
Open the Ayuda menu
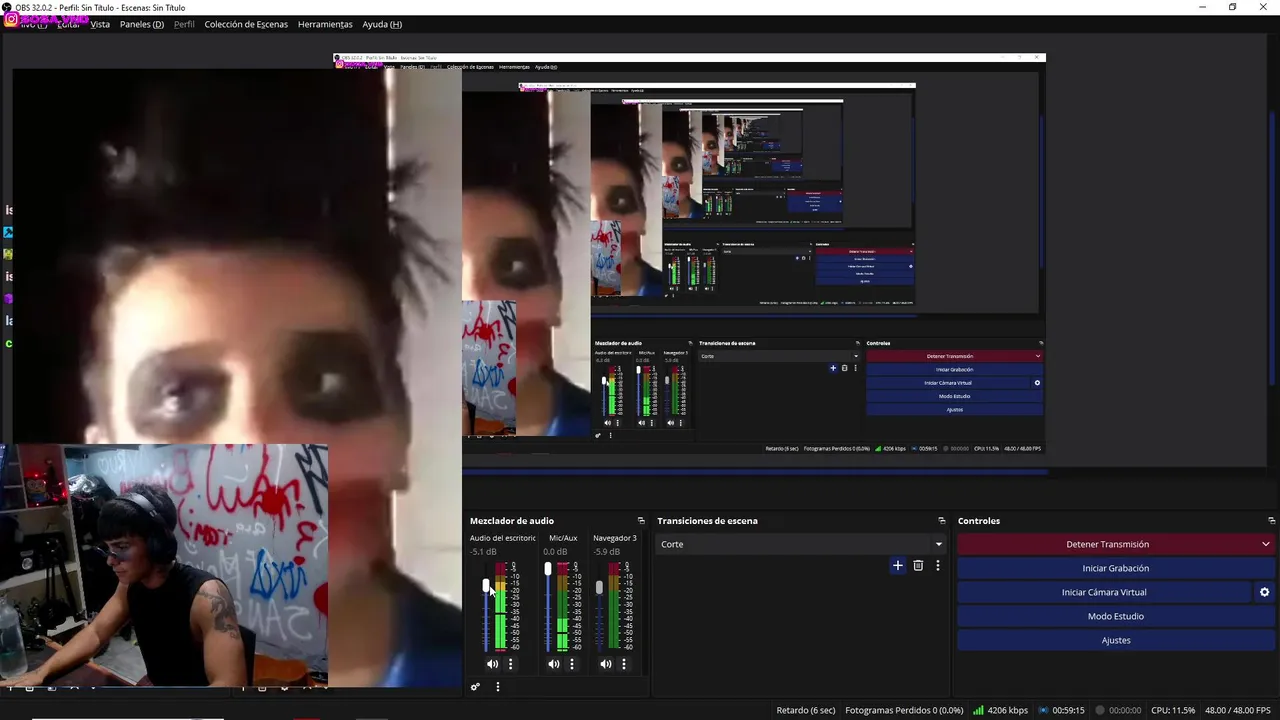pos(382,24)
